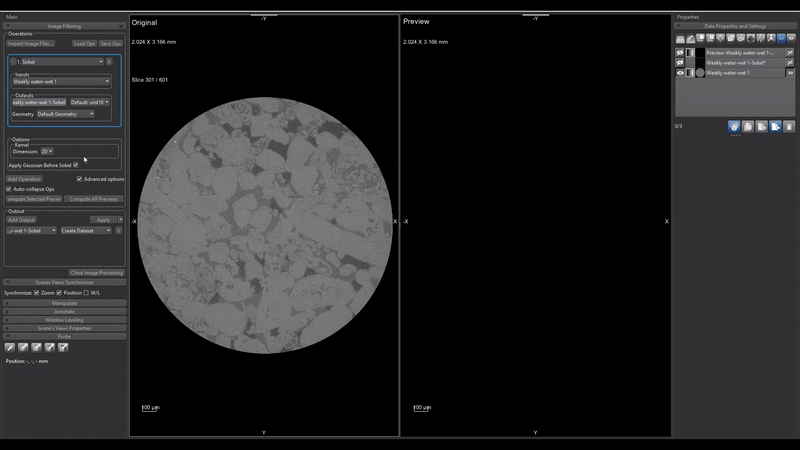Click the duplicate pages icon below the data list

(748, 127)
